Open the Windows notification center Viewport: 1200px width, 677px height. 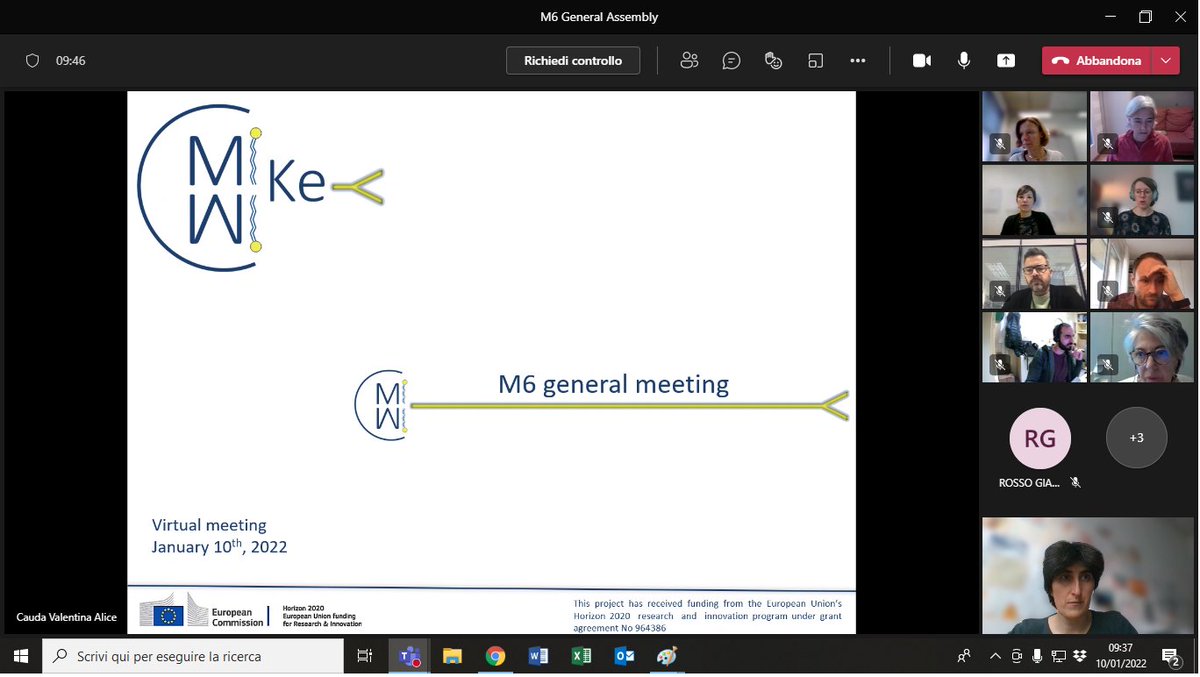[x=1170, y=656]
